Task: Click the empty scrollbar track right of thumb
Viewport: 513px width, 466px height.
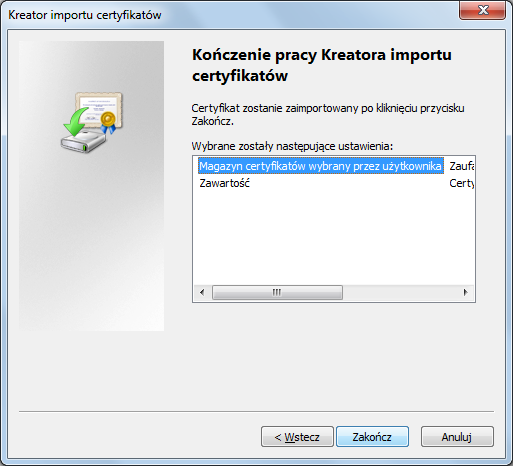Action: click(x=400, y=292)
